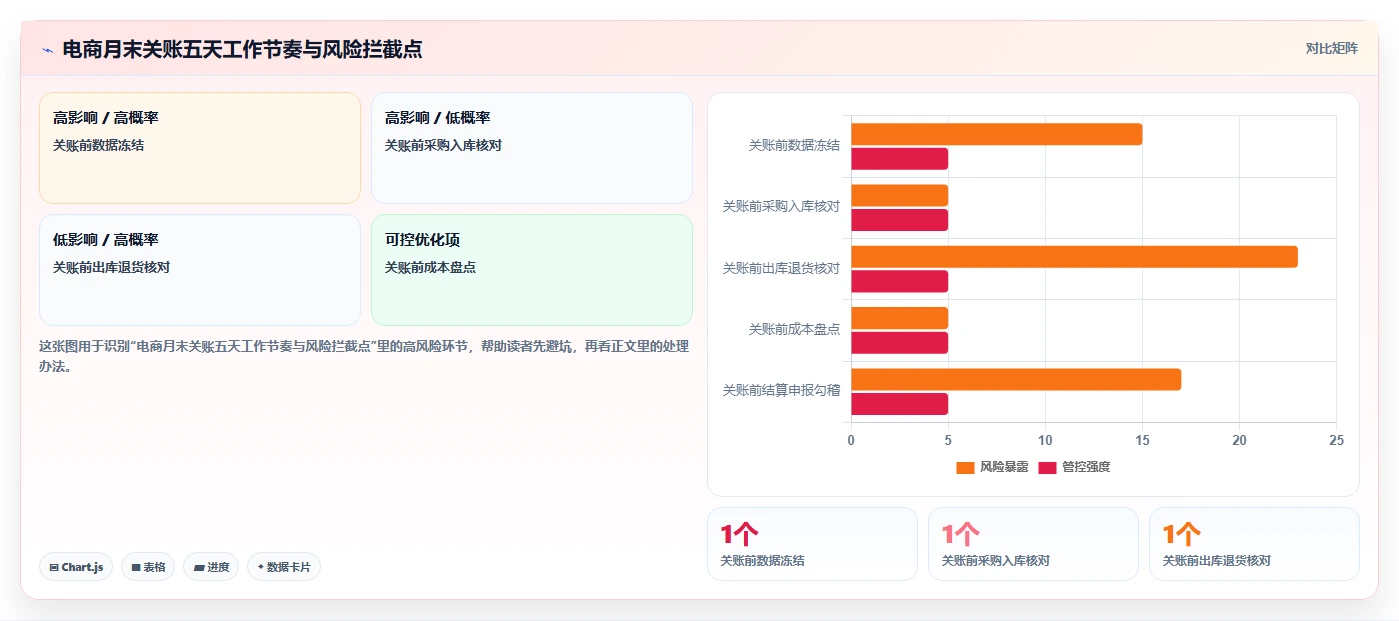Screen dimensions: 1399x621
Task: Open the 1个 关账前数据冻结 stat card
Action: tap(812, 544)
